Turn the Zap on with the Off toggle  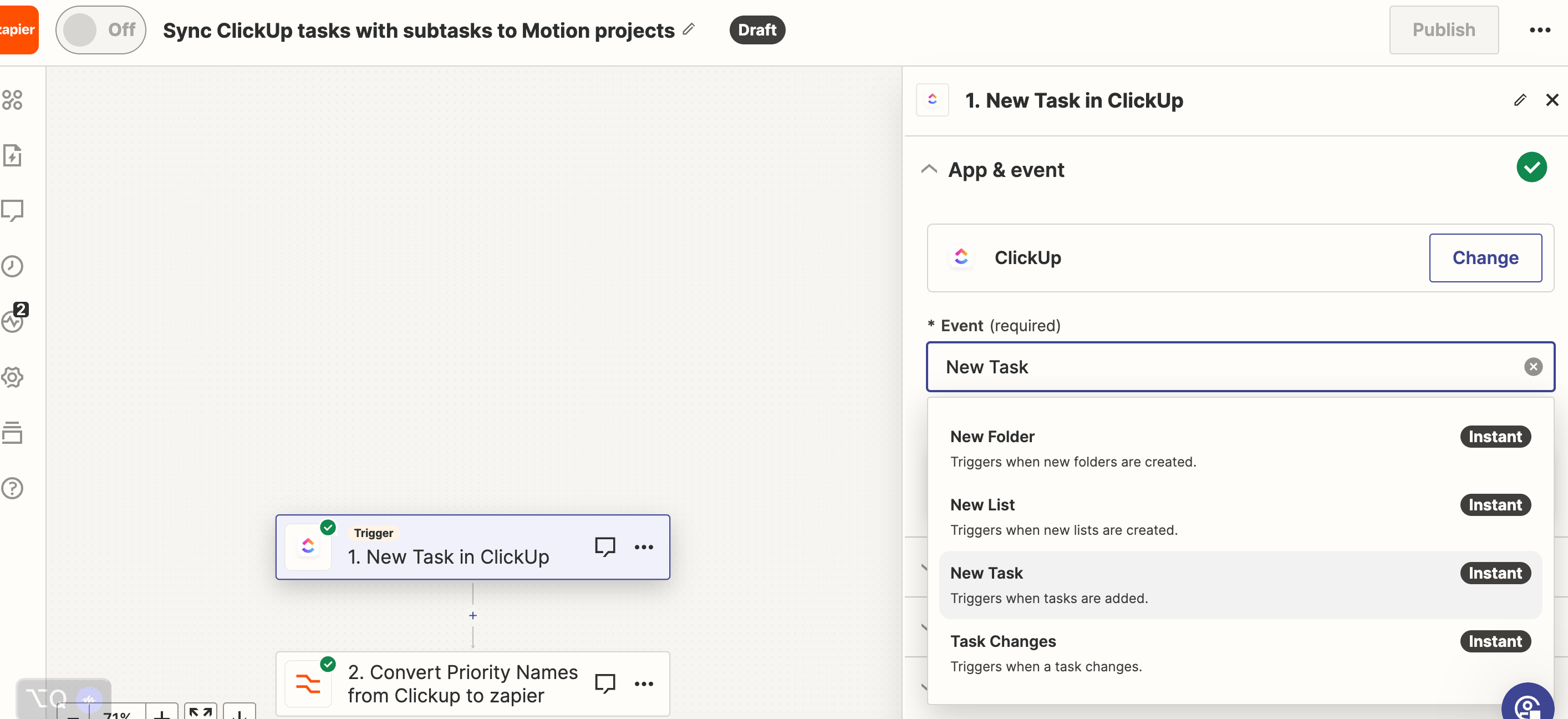pyautogui.click(x=100, y=29)
